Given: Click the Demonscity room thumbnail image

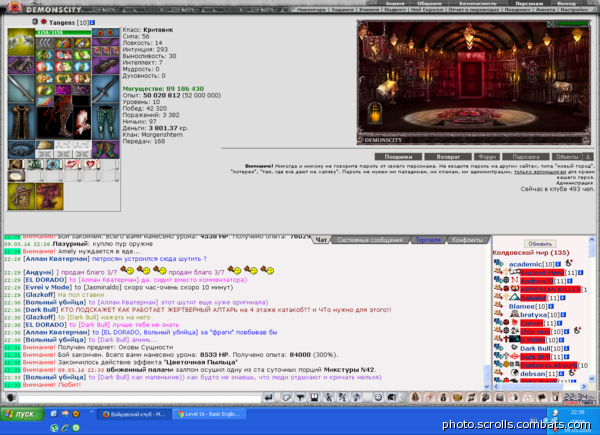Looking at the screenshot, I should tap(474, 82).
